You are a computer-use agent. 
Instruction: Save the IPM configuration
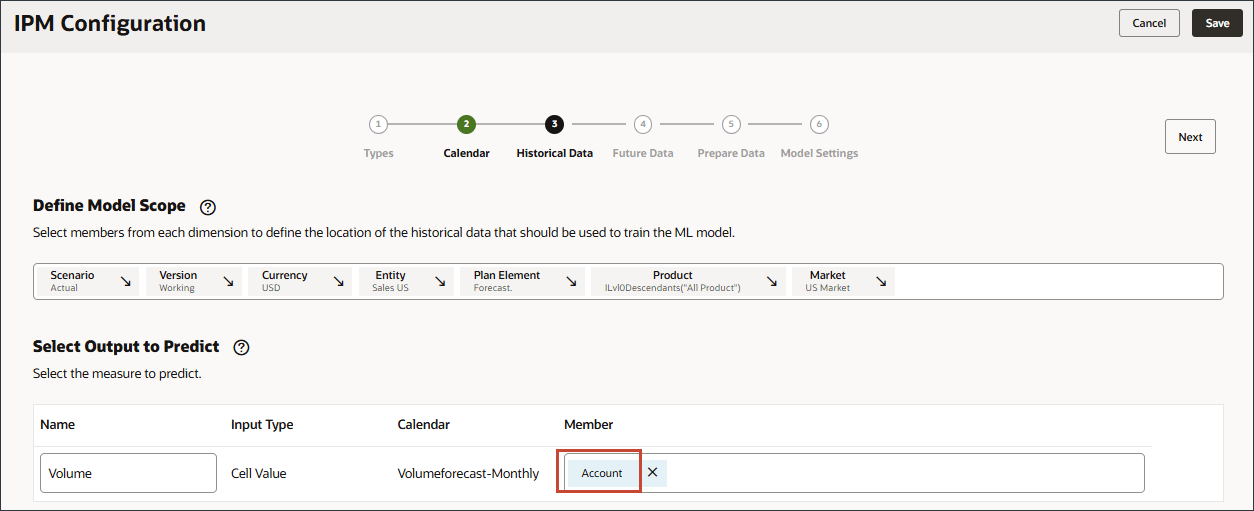click(x=1217, y=23)
